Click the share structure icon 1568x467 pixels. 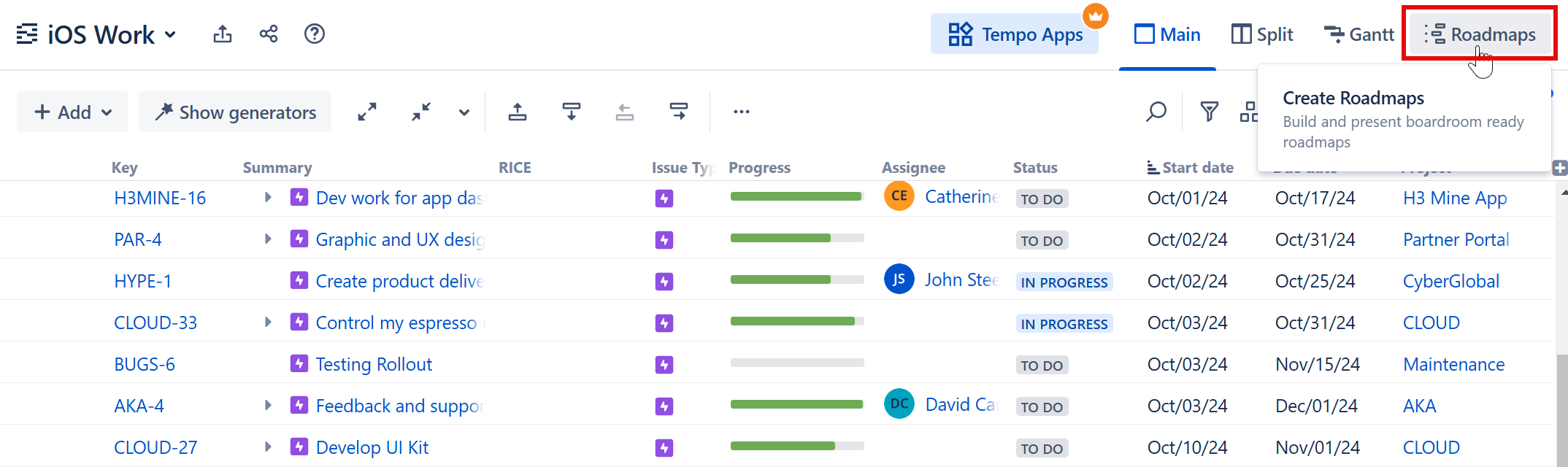pos(269,34)
